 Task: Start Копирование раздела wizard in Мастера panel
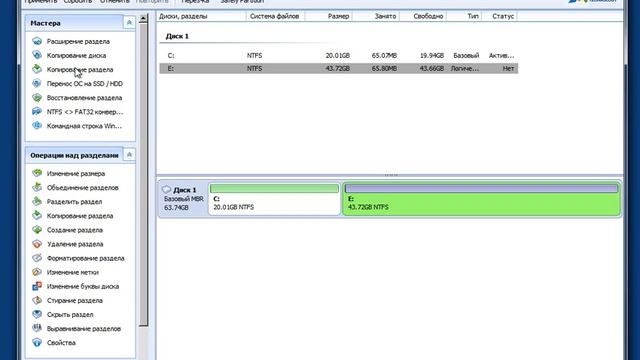80,69
